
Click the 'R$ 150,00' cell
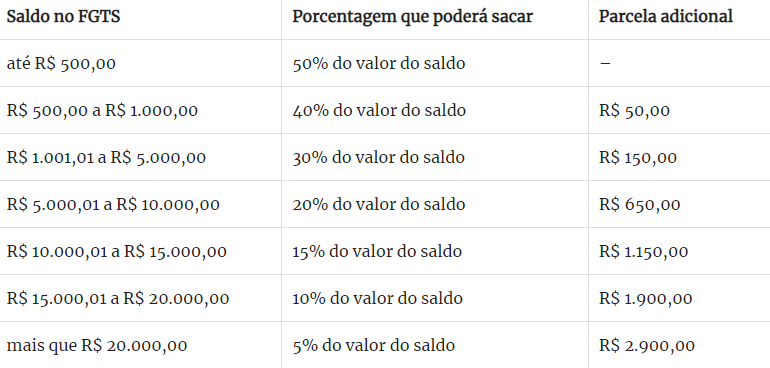click(638, 158)
